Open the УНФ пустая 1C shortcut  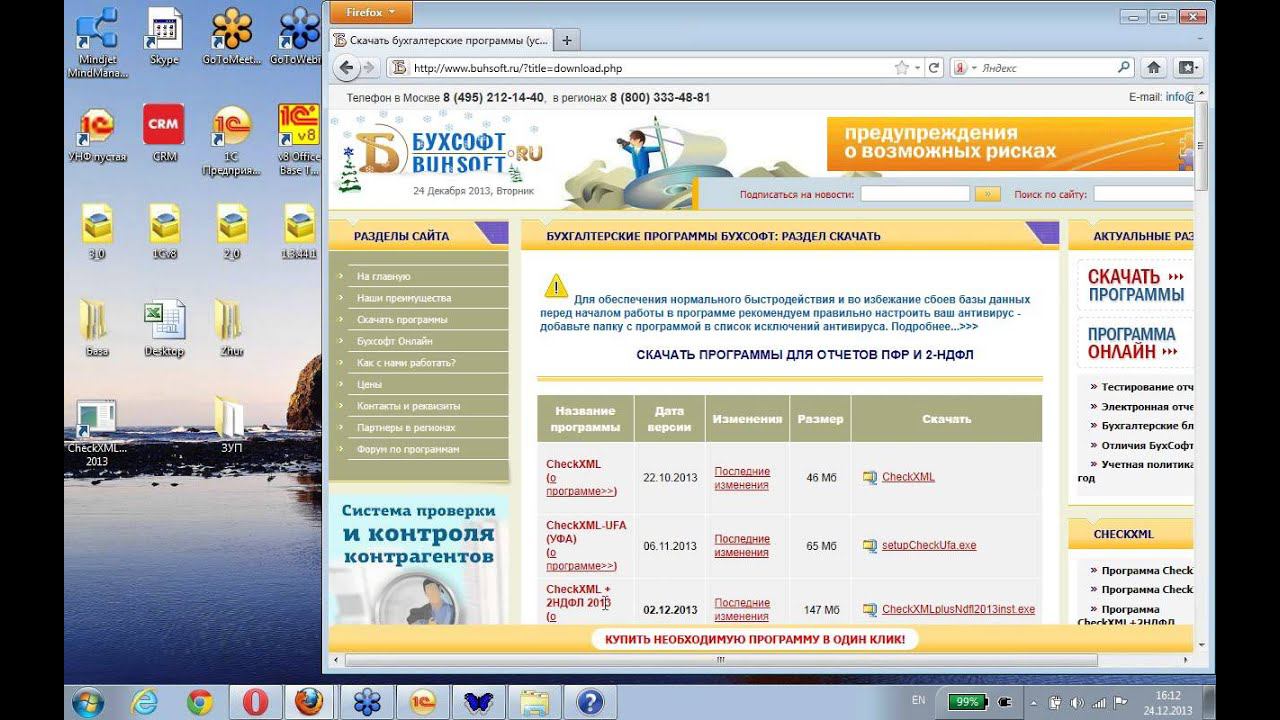(x=97, y=133)
